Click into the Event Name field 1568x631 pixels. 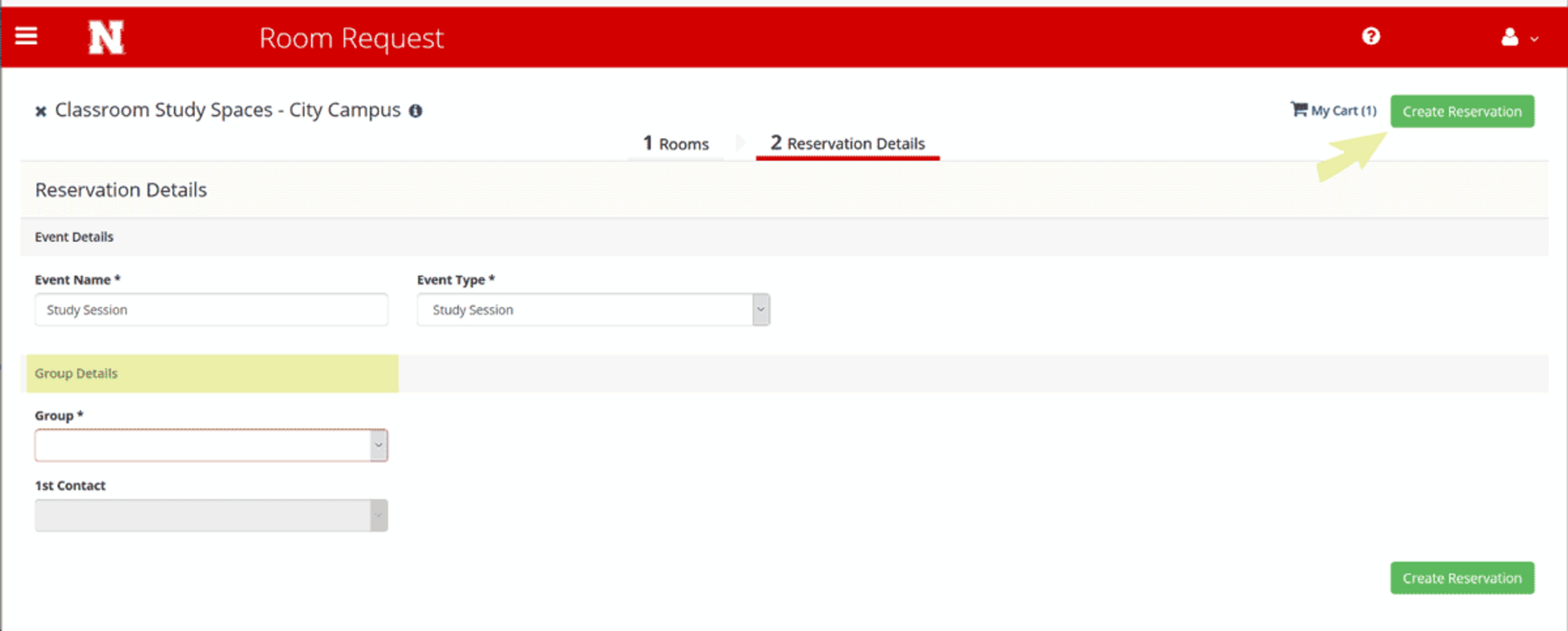(211, 310)
